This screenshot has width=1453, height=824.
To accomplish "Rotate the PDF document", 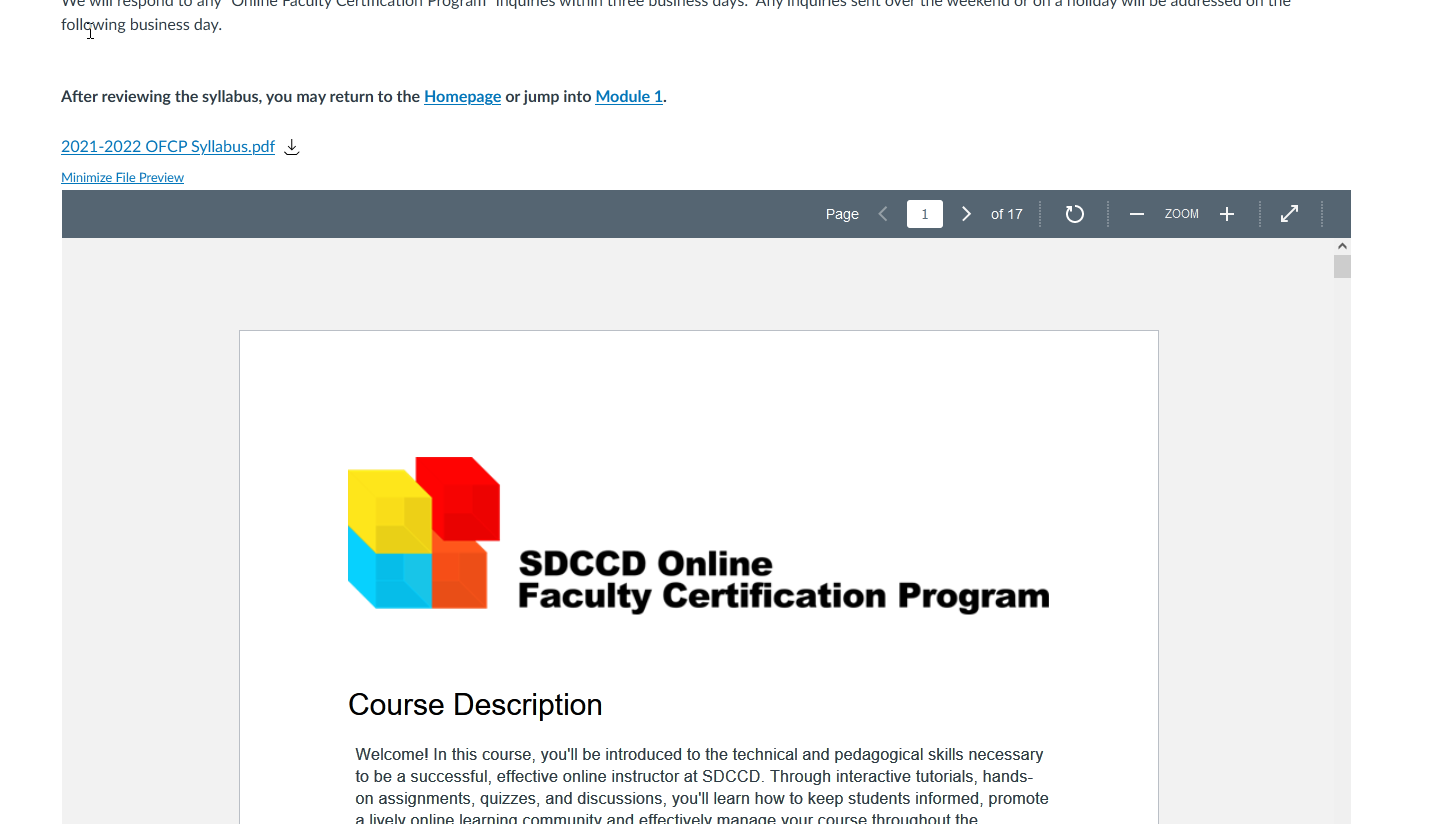I will coord(1074,214).
